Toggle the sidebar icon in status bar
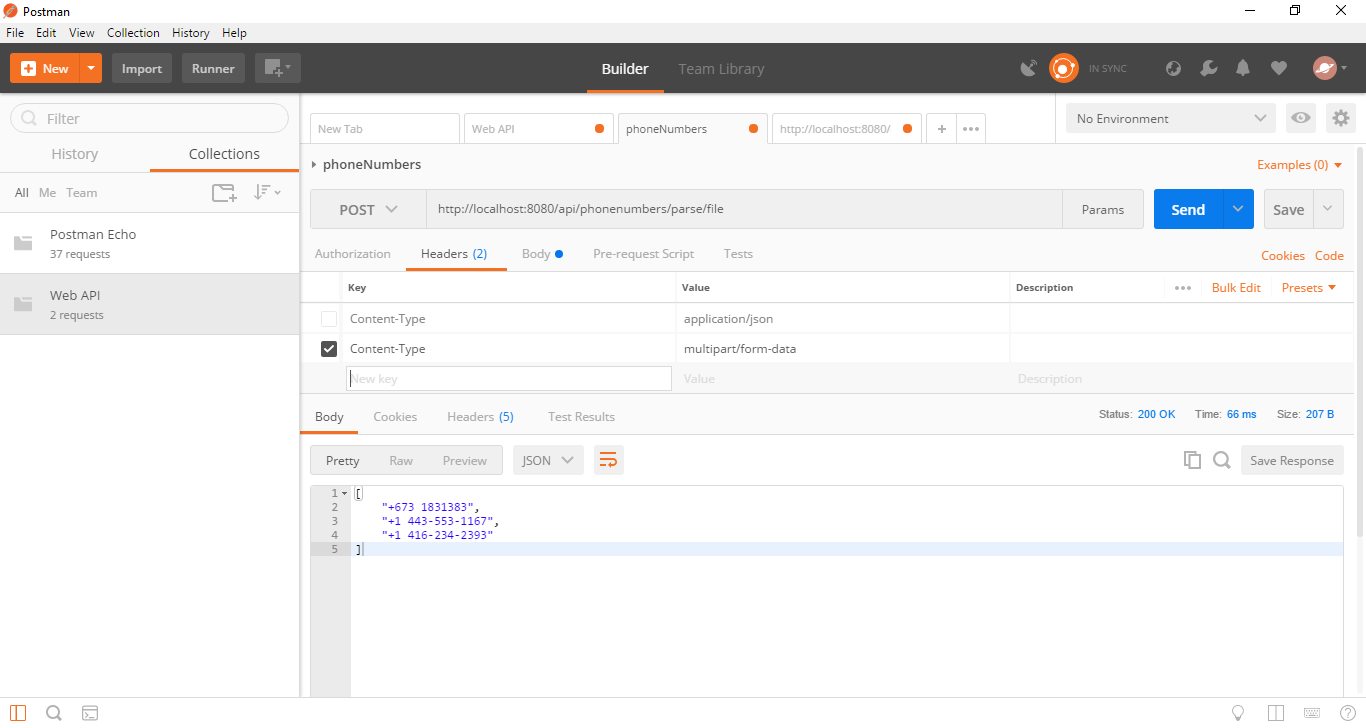Screen dimensions: 1366x728 pyautogui.click(x=18, y=713)
